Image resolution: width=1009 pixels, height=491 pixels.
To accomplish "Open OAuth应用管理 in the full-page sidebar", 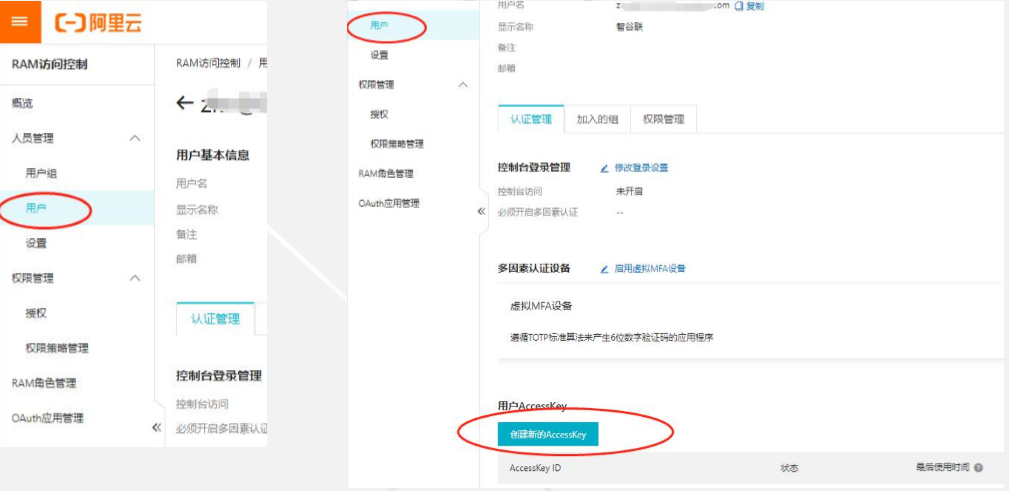I will [389, 203].
